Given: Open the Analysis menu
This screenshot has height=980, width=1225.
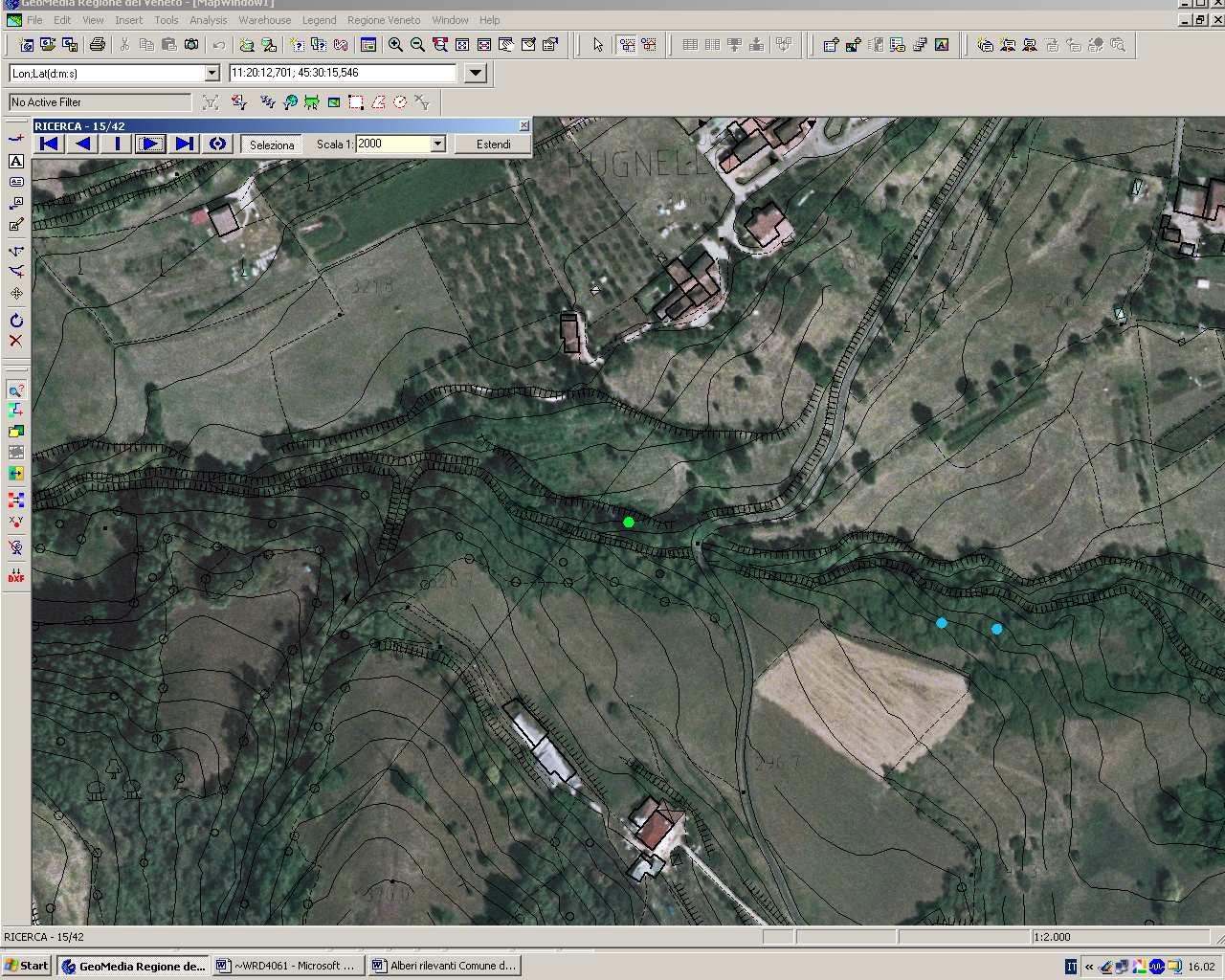Looking at the screenshot, I should [209, 20].
